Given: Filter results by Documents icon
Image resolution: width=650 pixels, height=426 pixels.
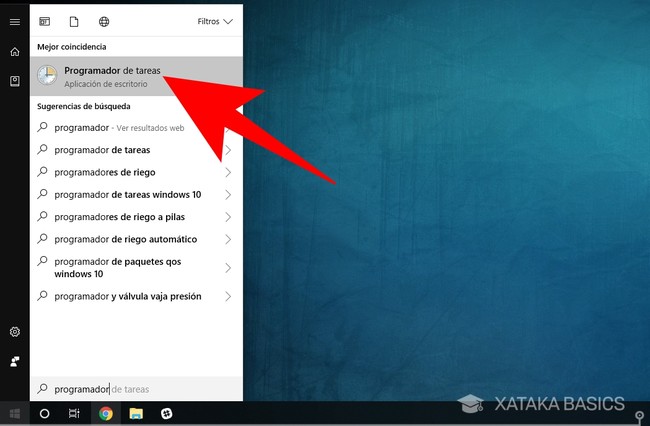Looking at the screenshot, I should click(x=74, y=21).
